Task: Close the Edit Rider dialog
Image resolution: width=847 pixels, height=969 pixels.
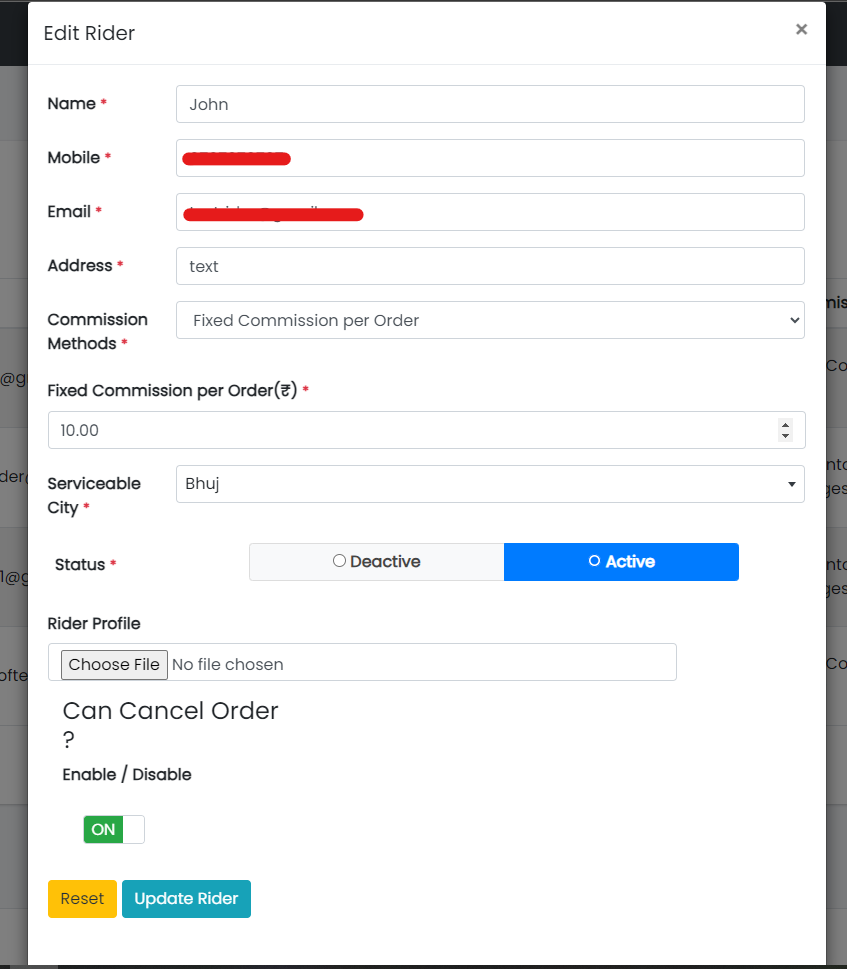Action: pyautogui.click(x=801, y=30)
